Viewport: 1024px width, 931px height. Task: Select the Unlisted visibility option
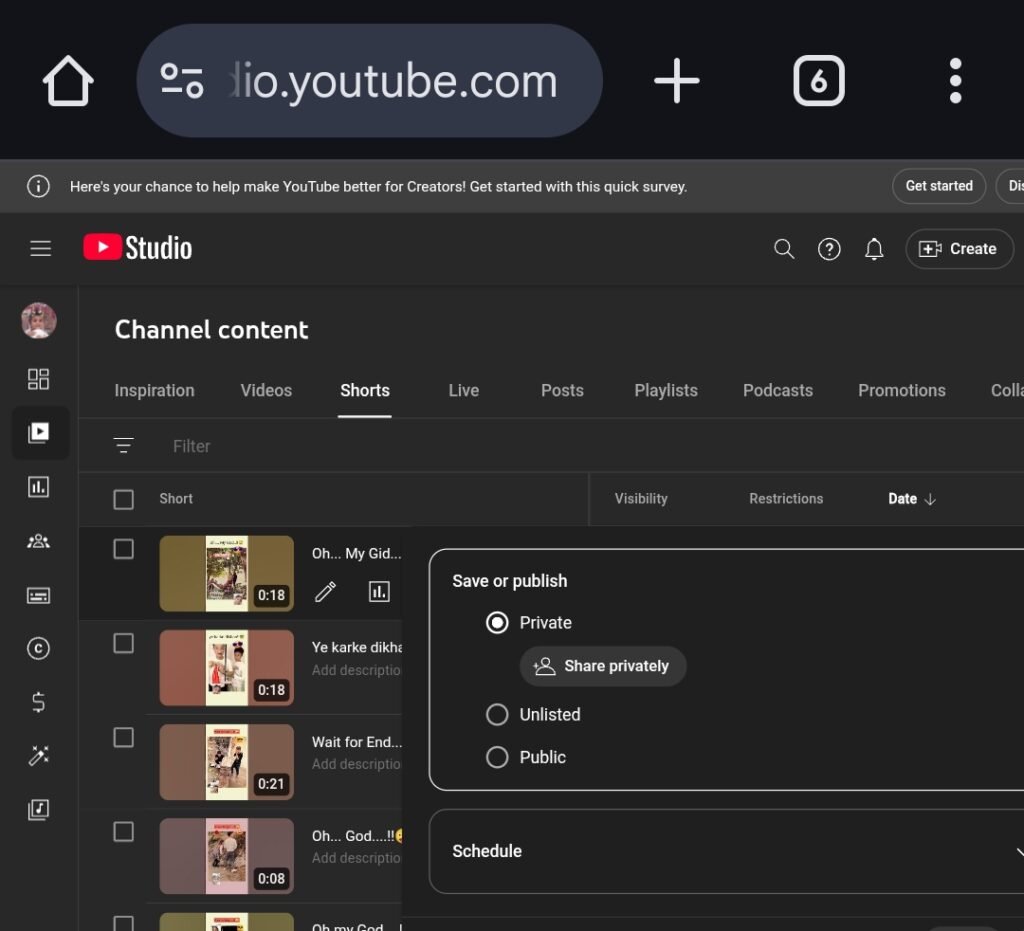point(497,714)
